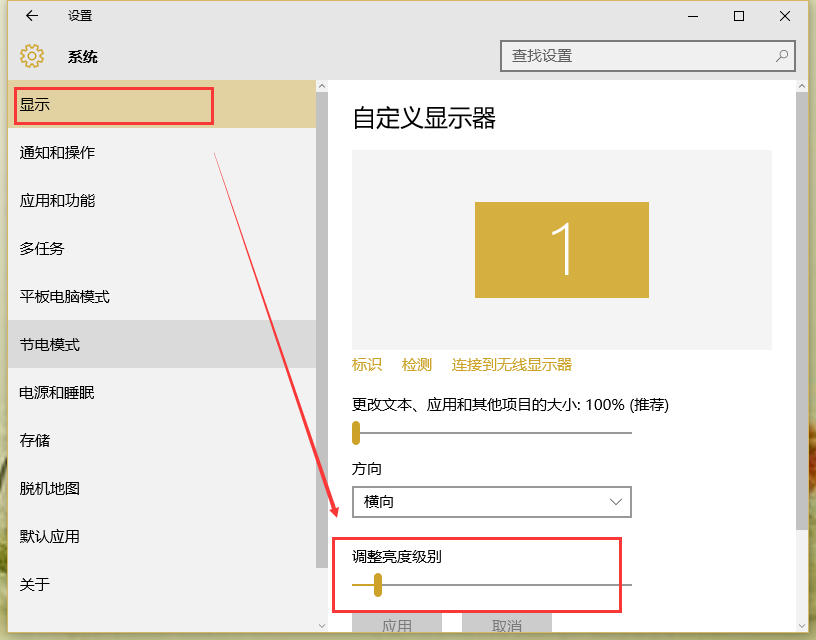Click the System gear icon

32,56
